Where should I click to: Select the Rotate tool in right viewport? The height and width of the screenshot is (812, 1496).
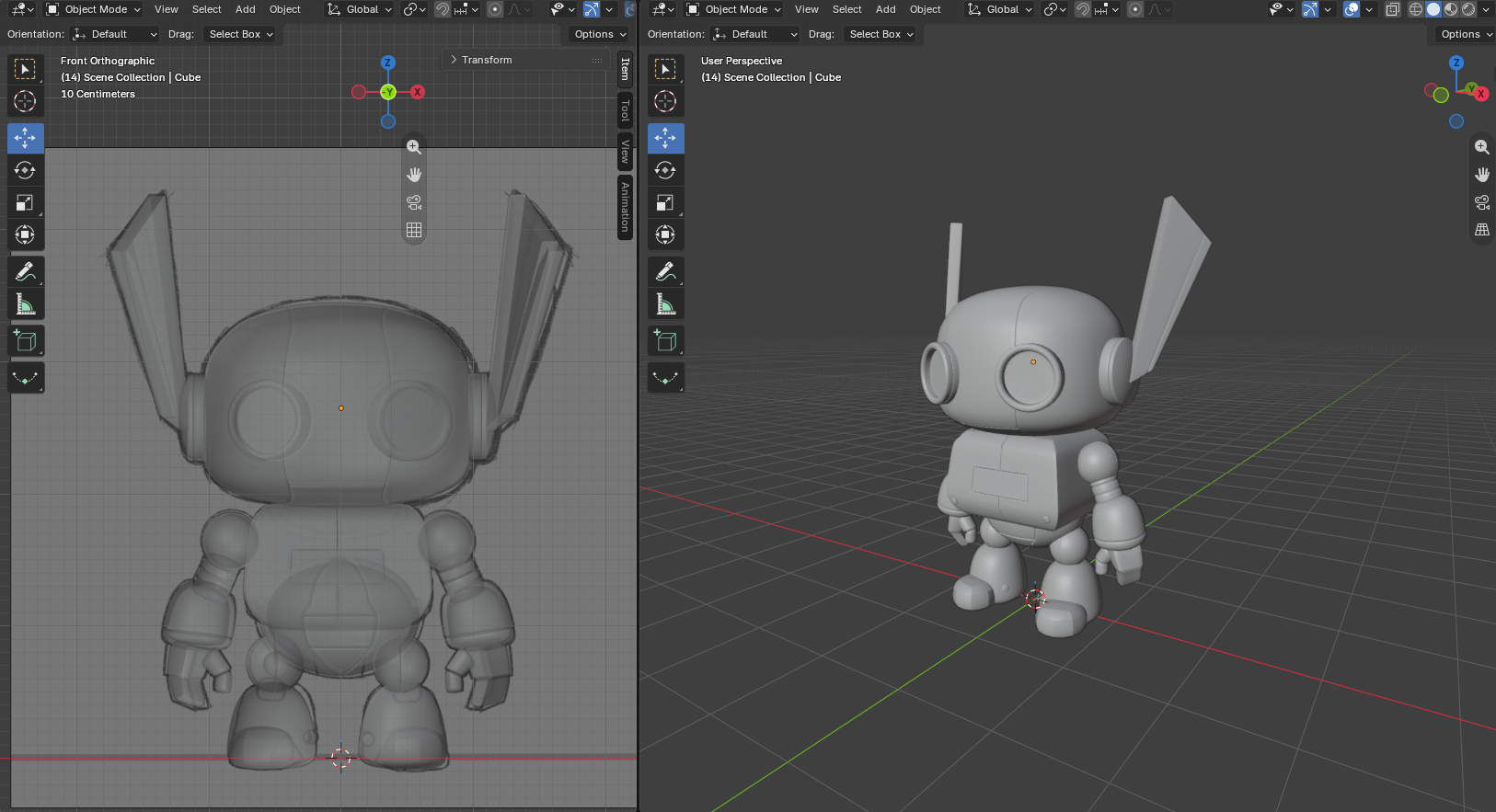[665, 170]
